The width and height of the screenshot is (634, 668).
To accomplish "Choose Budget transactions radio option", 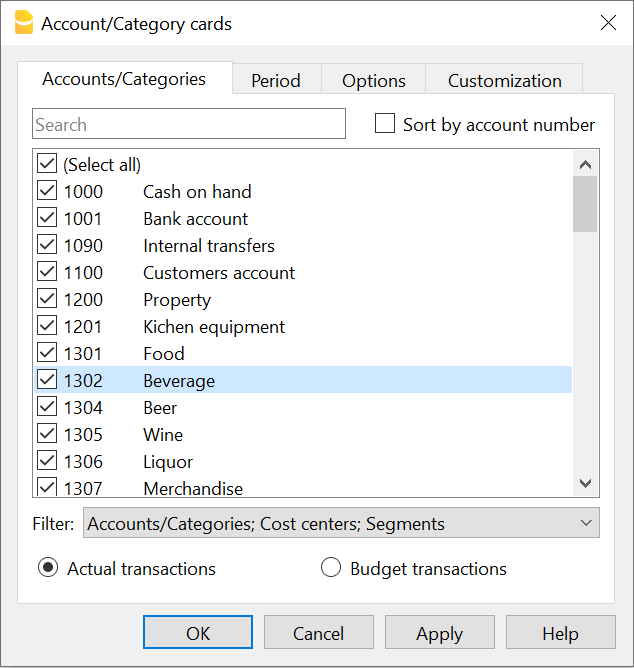I will coord(331,568).
